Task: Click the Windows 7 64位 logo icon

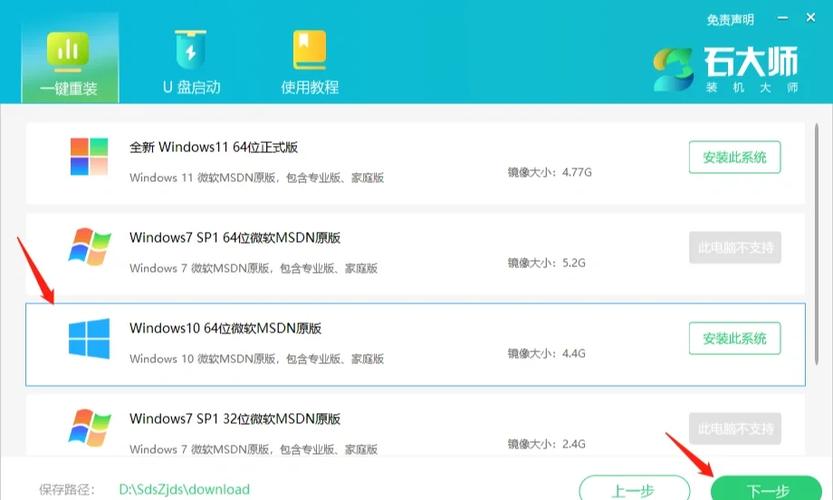Action: click(89, 247)
